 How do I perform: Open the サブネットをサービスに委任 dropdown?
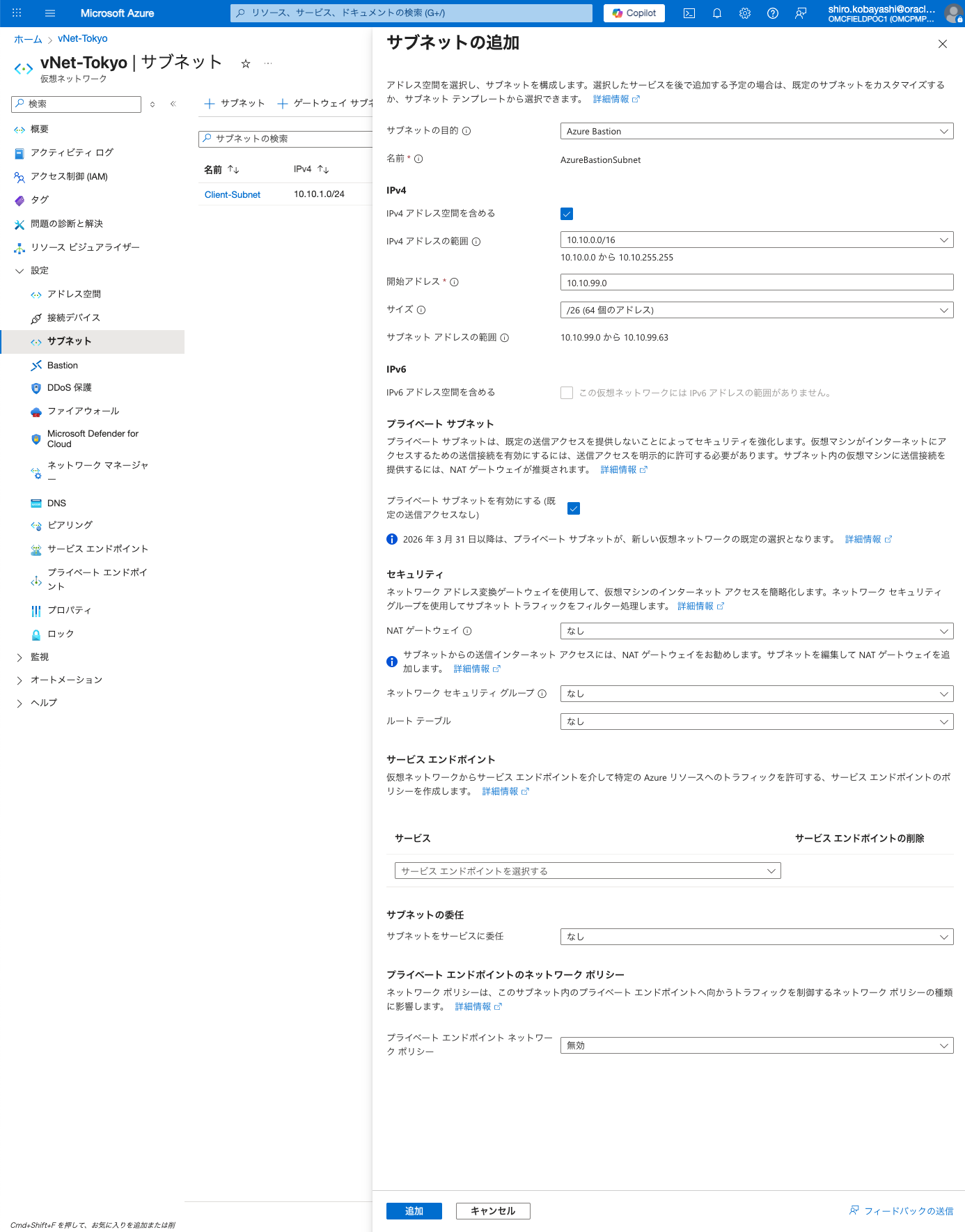[757, 937]
